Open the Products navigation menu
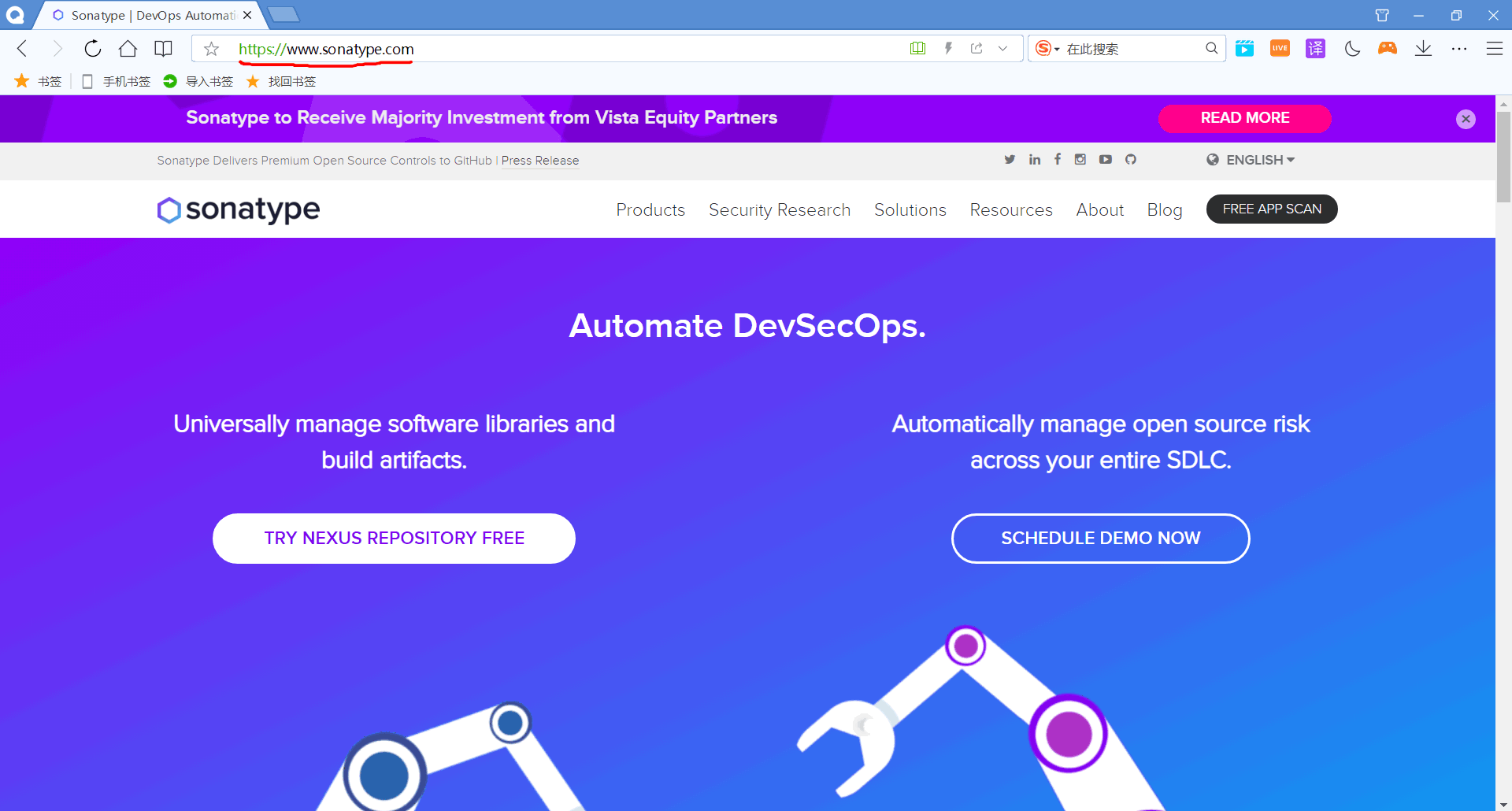The height and width of the screenshot is (811, 1512). pyautogui.click(x=650, y=209)
